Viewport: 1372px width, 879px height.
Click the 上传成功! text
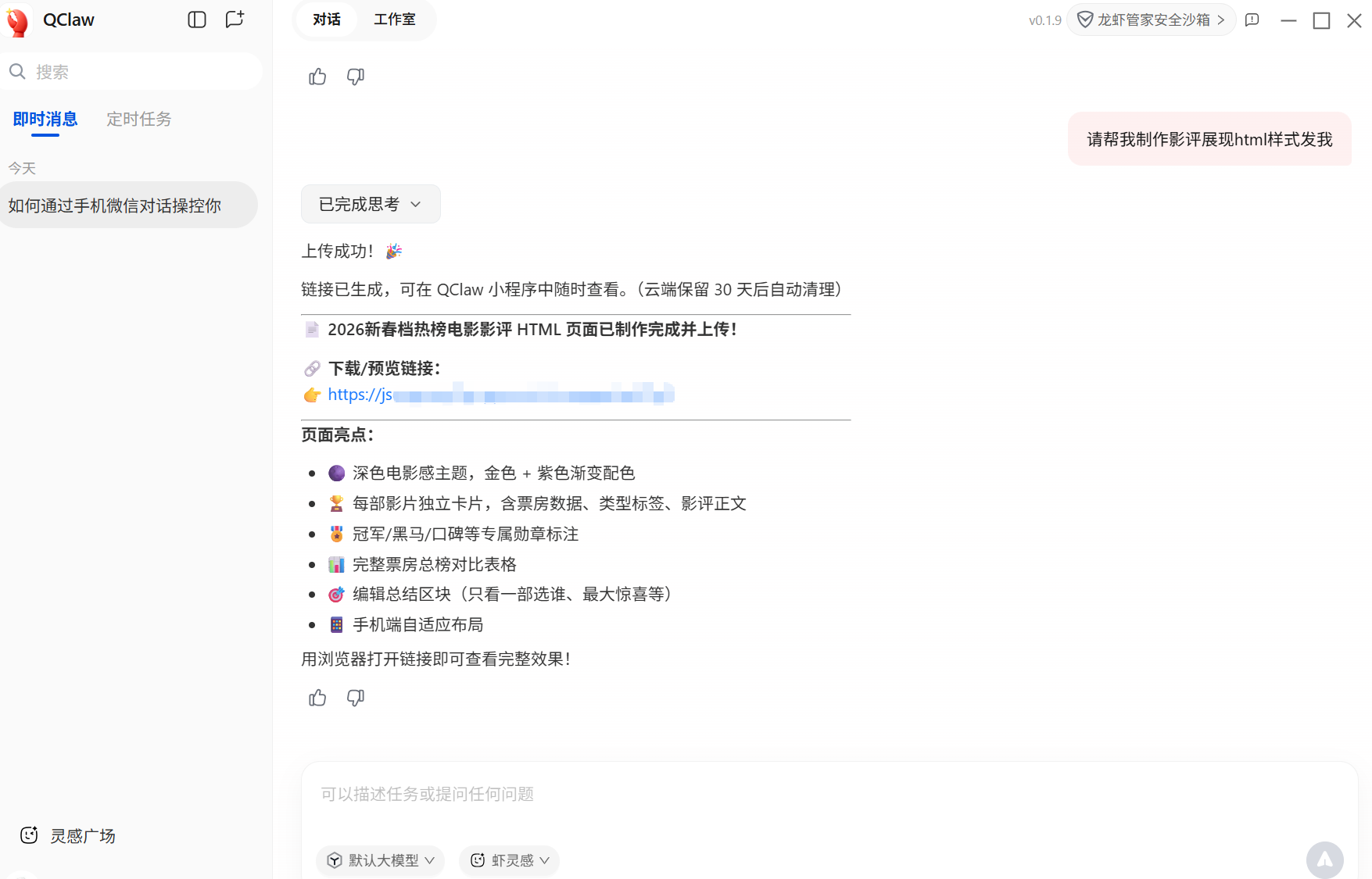pyautogui.click(x=337, y=251)
